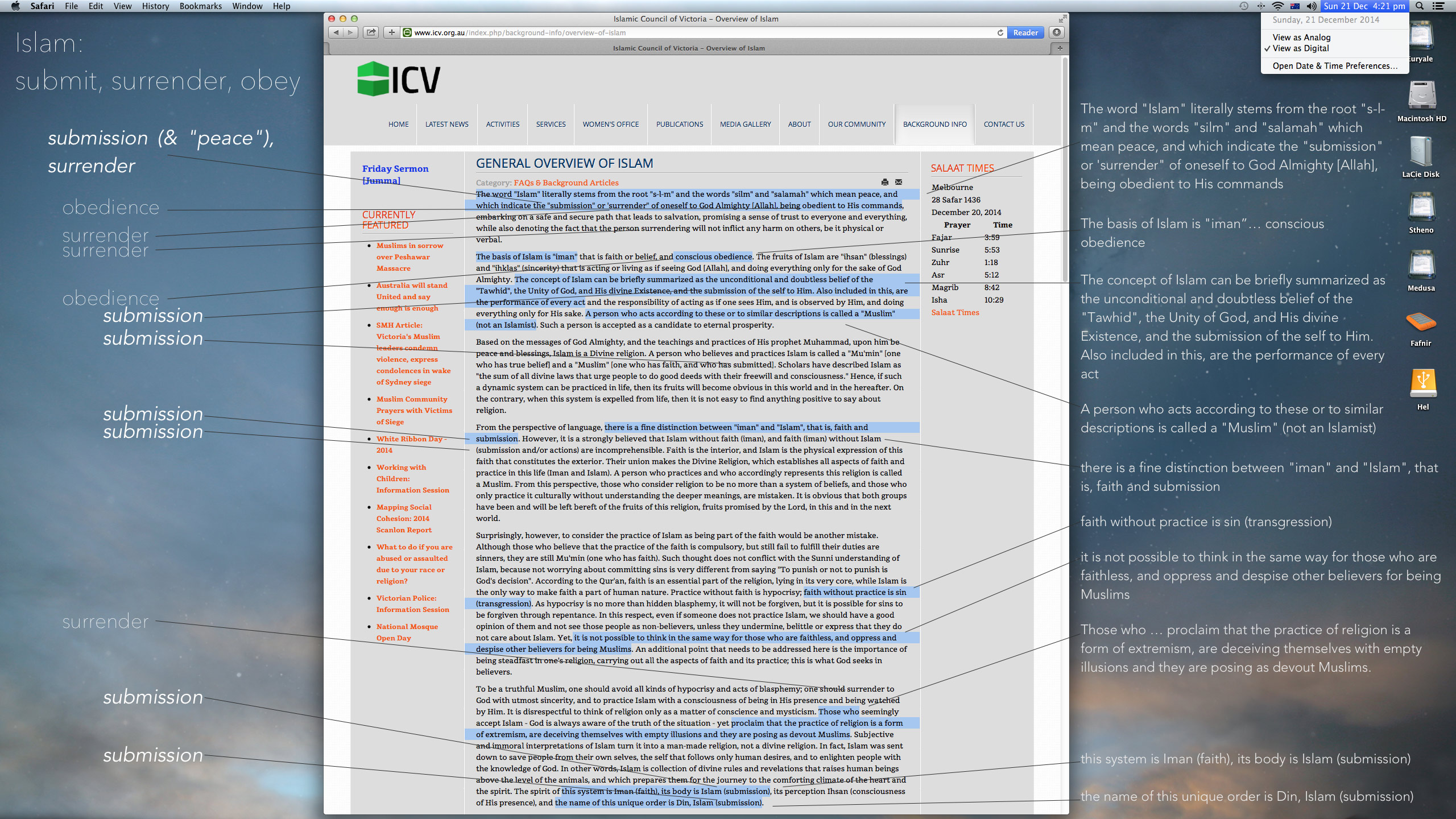Screen dimensions: 1456x819
Task: Open FAQs & Background Articles category link
Action: pyautogui.click(x=566, y=183)
